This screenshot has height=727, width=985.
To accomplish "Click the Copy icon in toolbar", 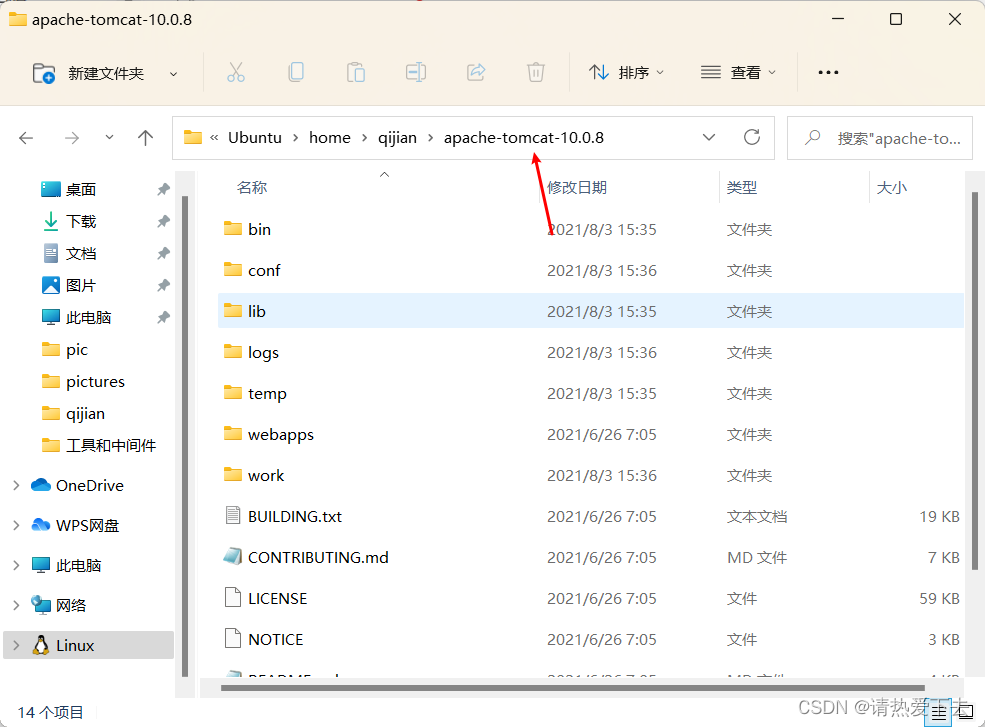I will tap(296, 73).
